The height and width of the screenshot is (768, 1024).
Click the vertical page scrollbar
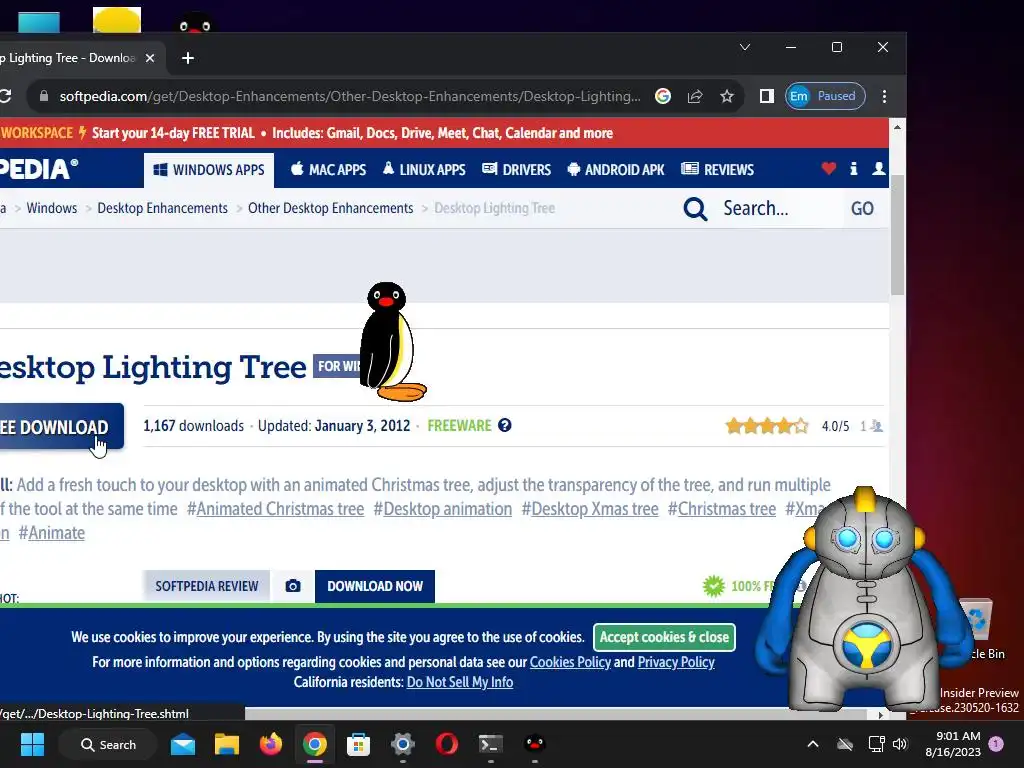click(897, 235)
